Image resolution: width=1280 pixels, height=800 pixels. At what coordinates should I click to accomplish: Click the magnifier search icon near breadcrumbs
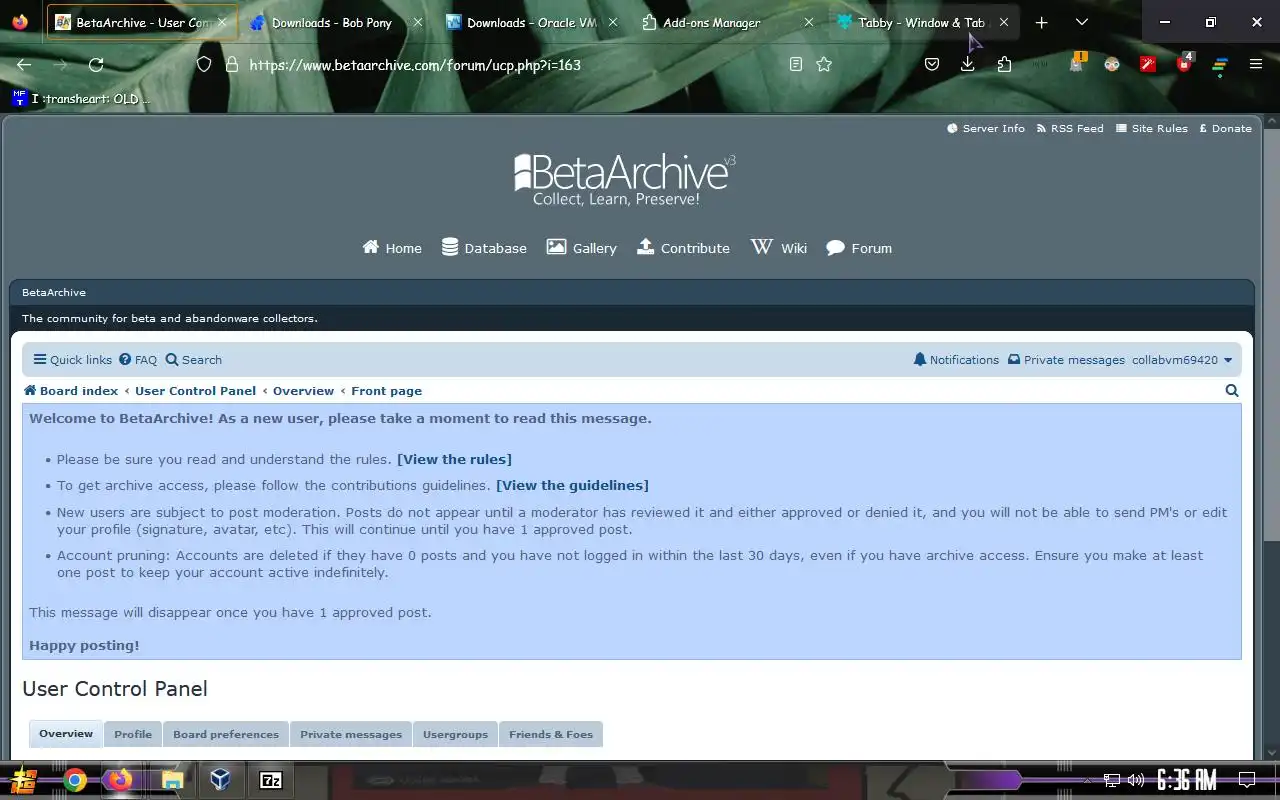click(x=1232, y=391)
